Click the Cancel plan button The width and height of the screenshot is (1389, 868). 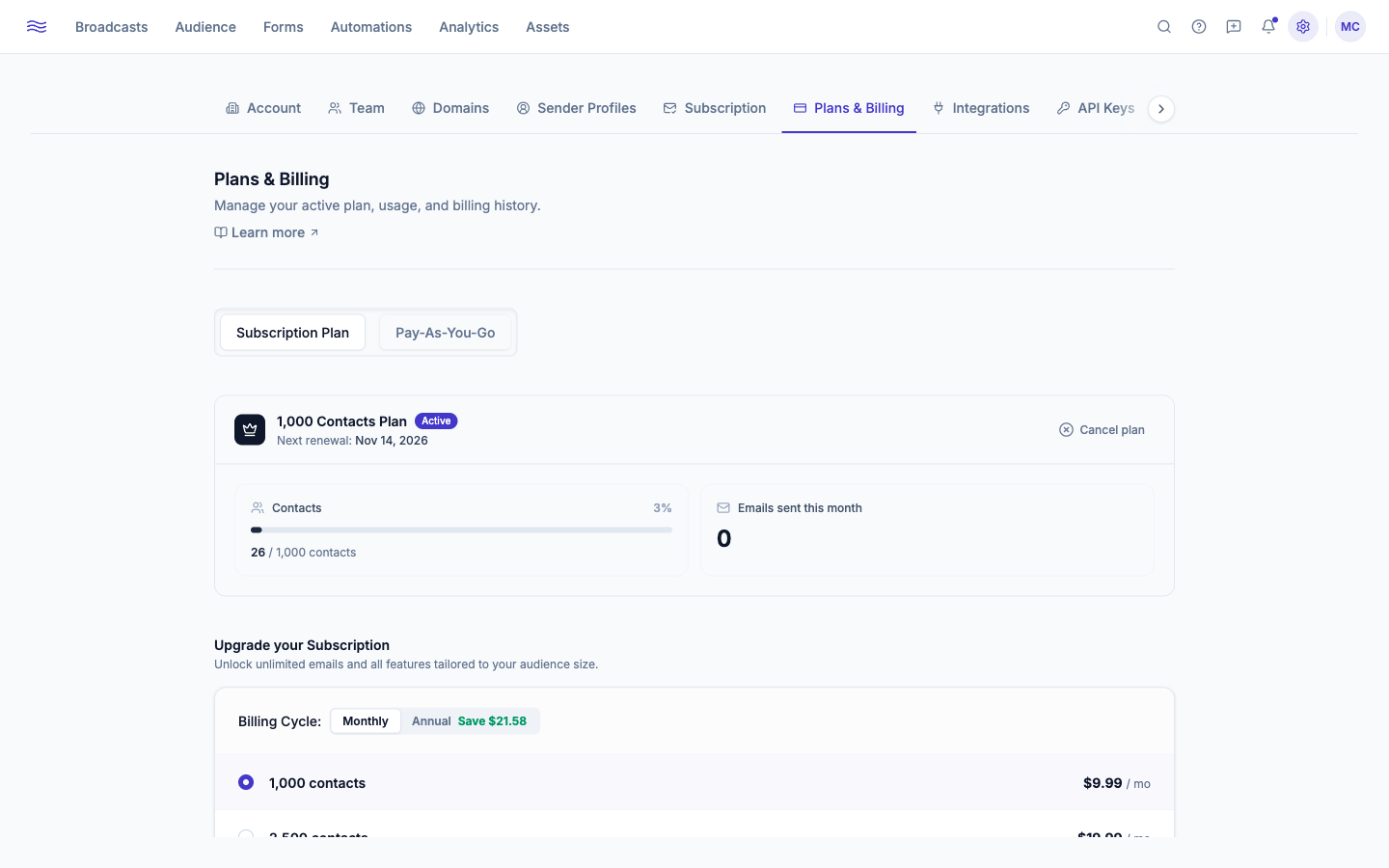click(x=1102, y=430)
